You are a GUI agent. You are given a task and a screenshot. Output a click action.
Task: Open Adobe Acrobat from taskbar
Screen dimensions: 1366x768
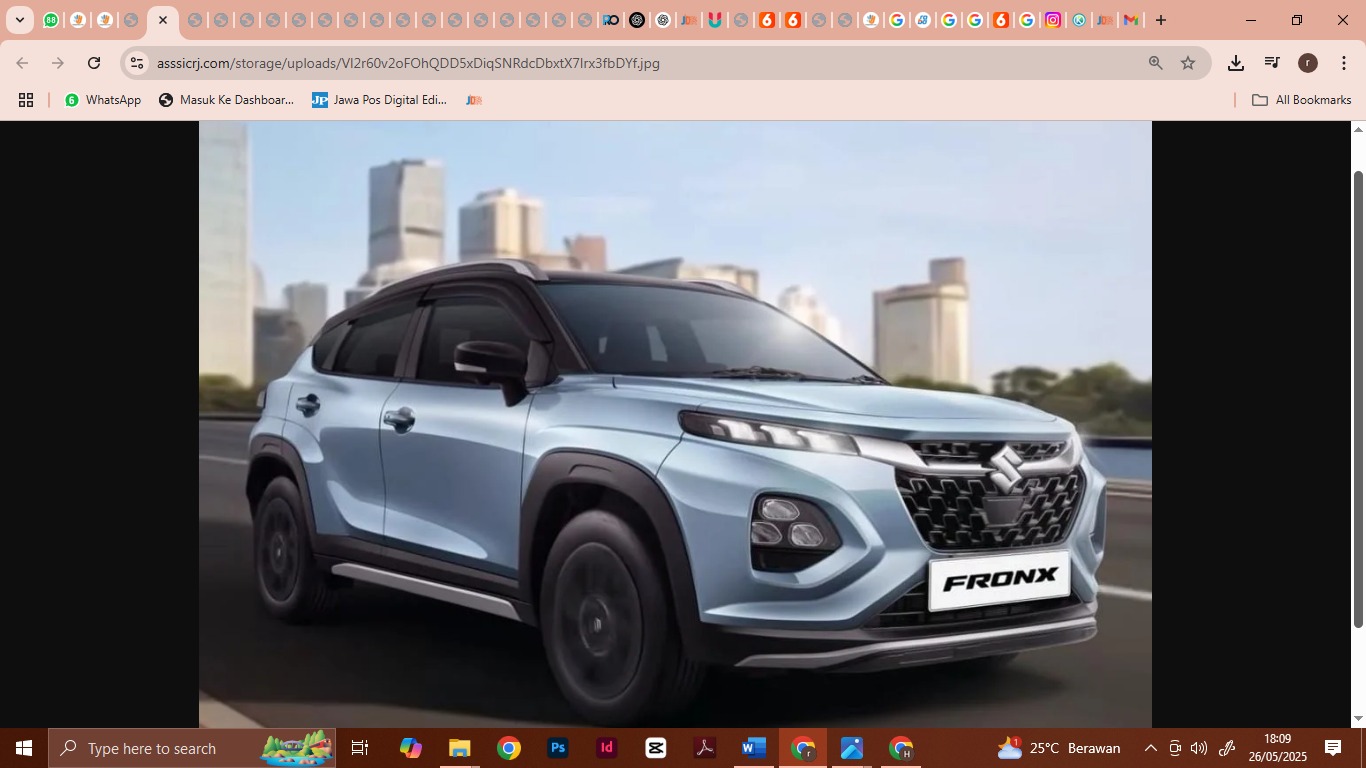click(x=704, y=748)
